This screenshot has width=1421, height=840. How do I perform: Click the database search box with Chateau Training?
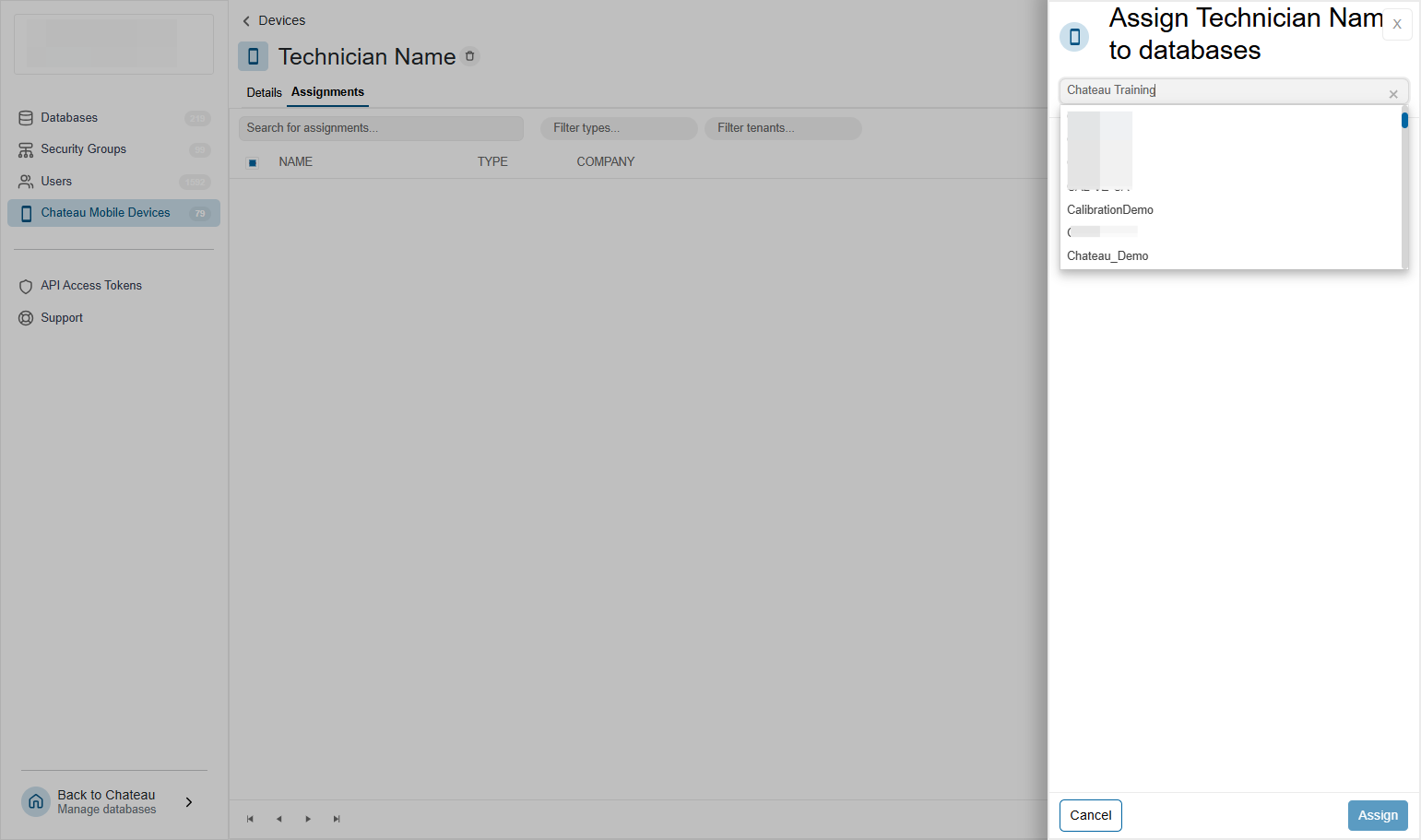click(x=1234, y=90)
